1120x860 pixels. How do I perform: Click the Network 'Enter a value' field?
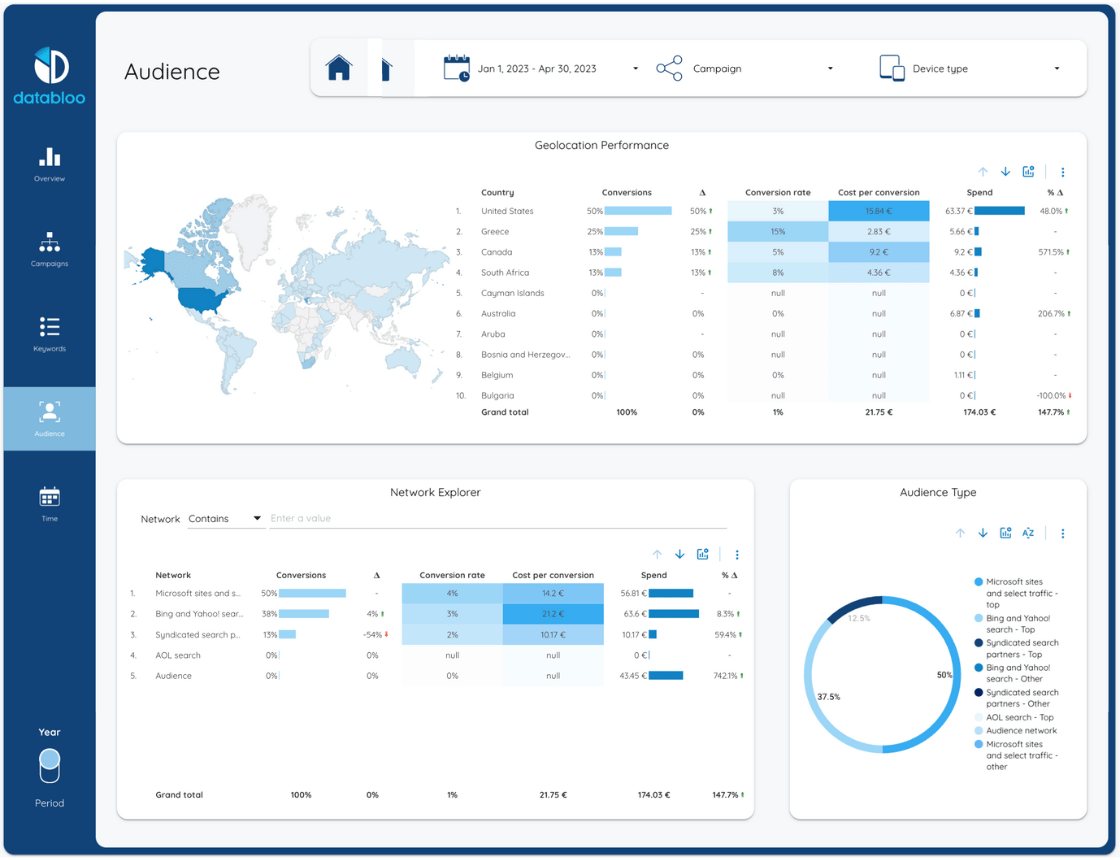497,519
